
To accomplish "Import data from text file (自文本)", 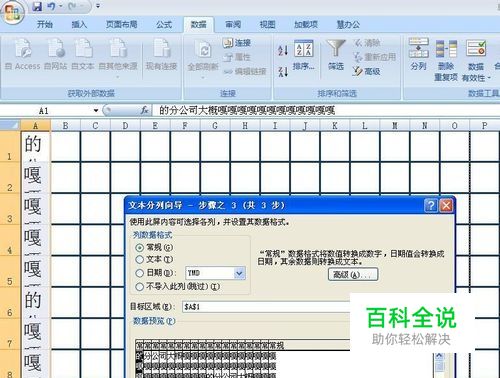I will click(x=83, y=54).
